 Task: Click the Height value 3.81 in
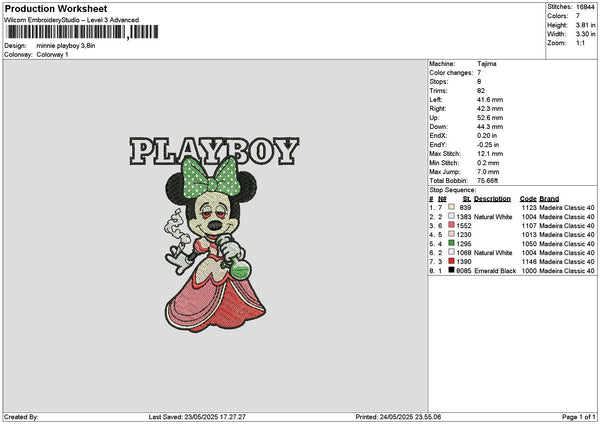tap(585, 25)
